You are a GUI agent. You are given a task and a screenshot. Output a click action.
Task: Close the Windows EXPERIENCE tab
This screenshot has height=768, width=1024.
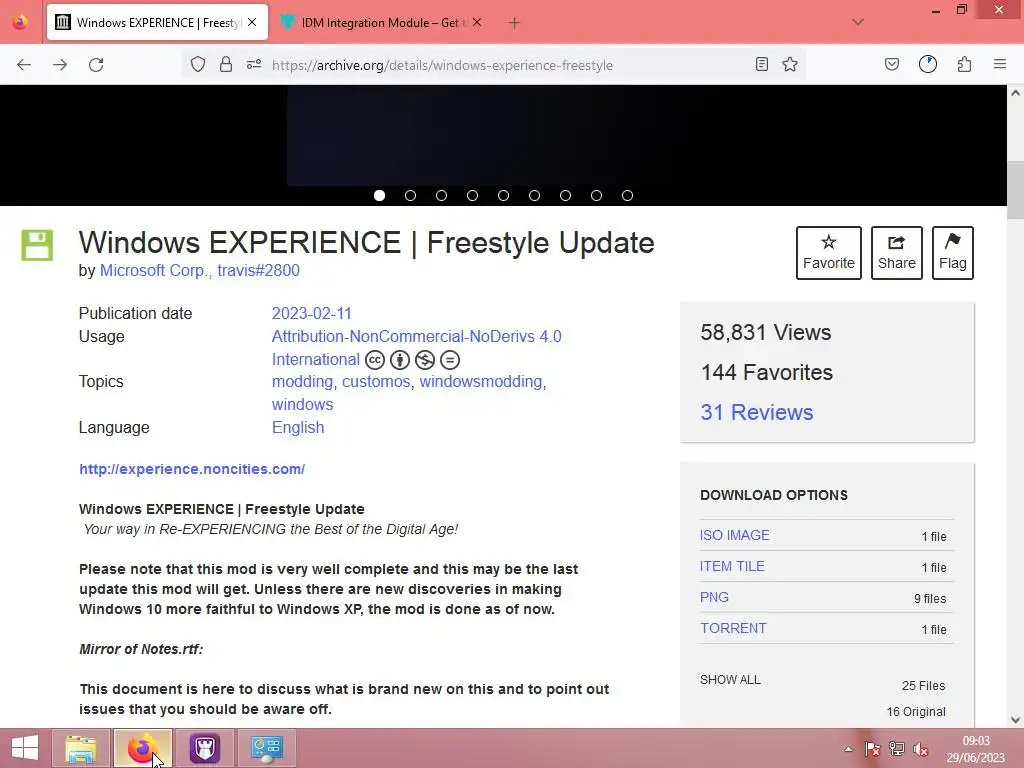point(252,22)
